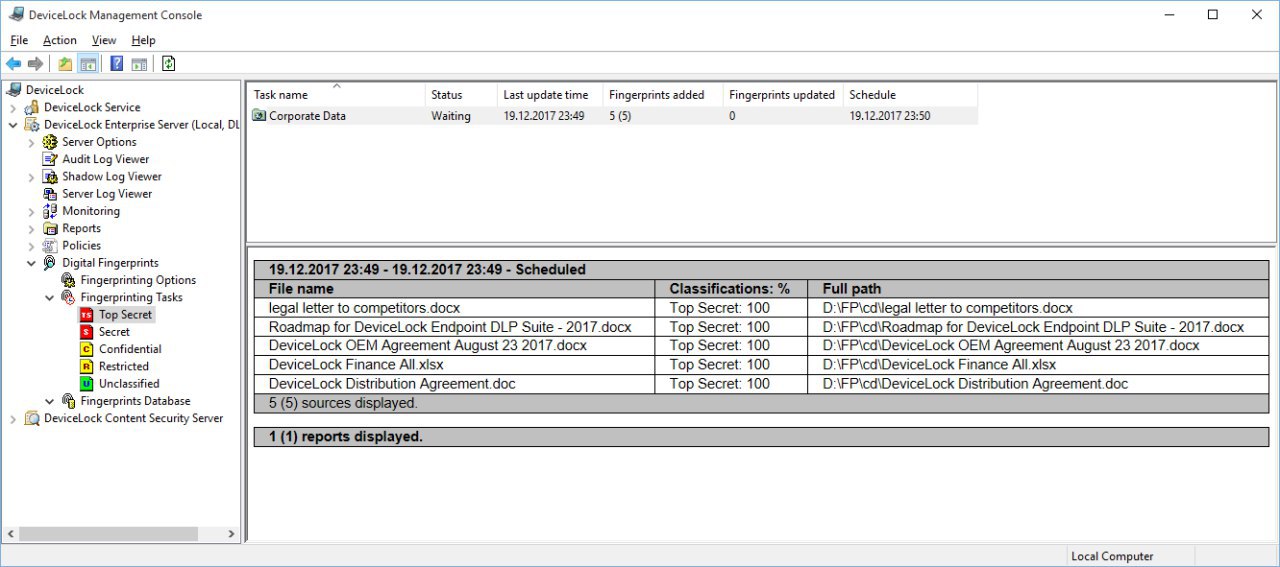Click the DeviceLock Enterprise Server tree icon
The width and height of the screenshot is (1280, 567).
click(32, 125)
